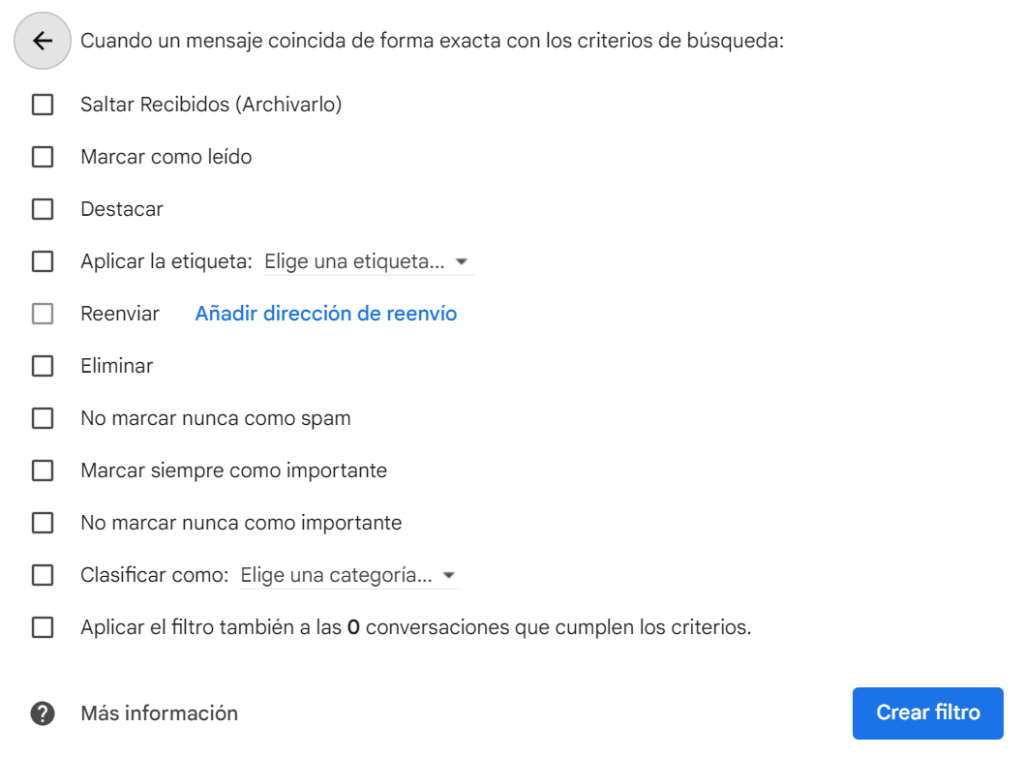The image size is (1024, 758).
Task: Check No marcar nunca como spam
Action: coord(42,418)
